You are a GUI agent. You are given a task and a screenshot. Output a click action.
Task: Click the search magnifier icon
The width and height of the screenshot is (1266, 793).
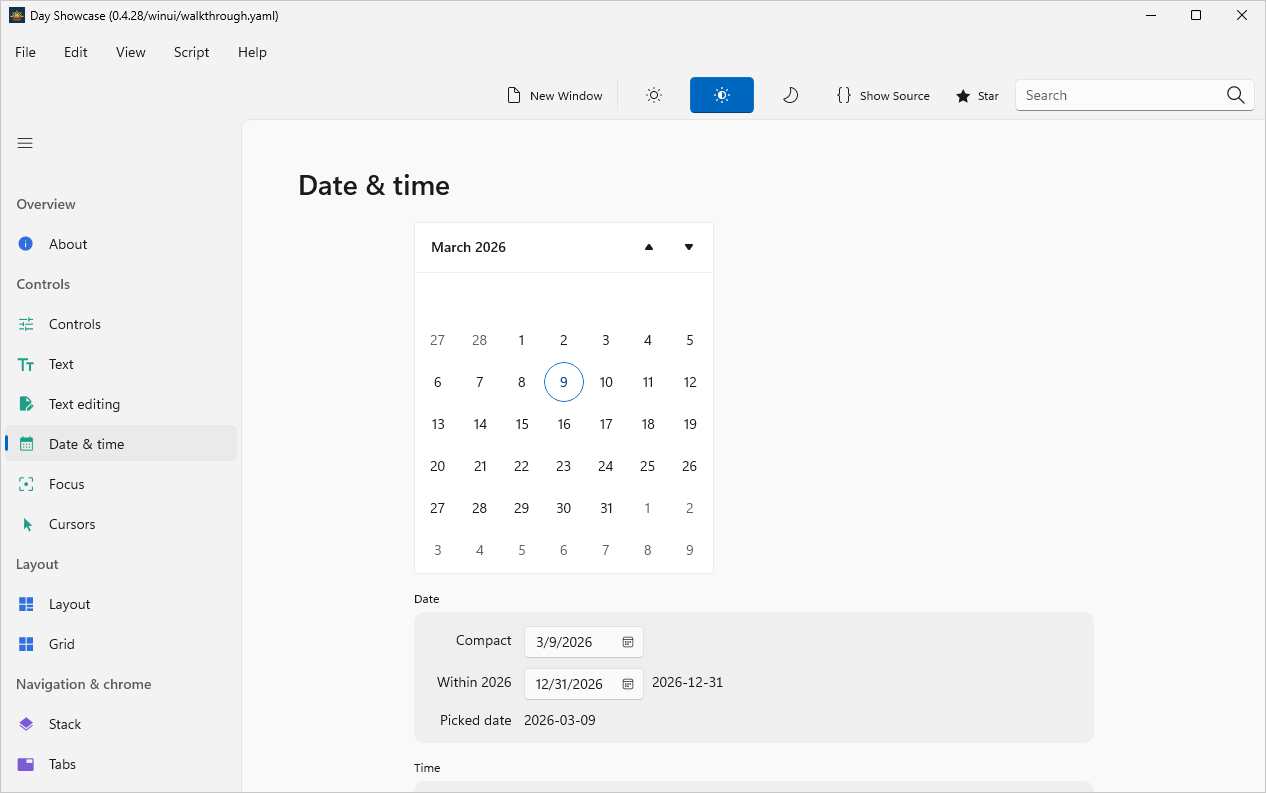[1236, 95]
